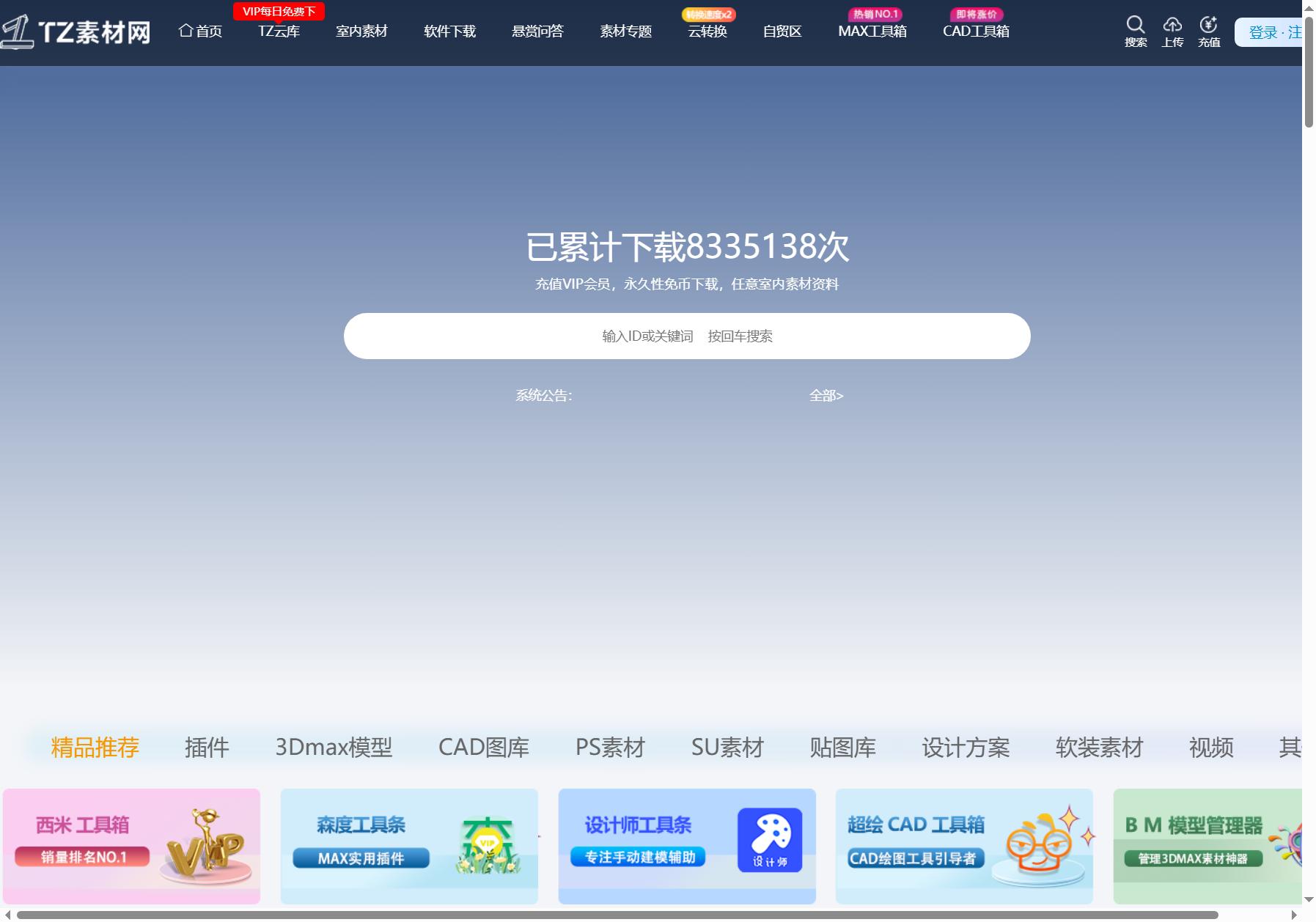Go to 软件下载 page
Viewport: 1316px width, 922px height.
[449, 31]
